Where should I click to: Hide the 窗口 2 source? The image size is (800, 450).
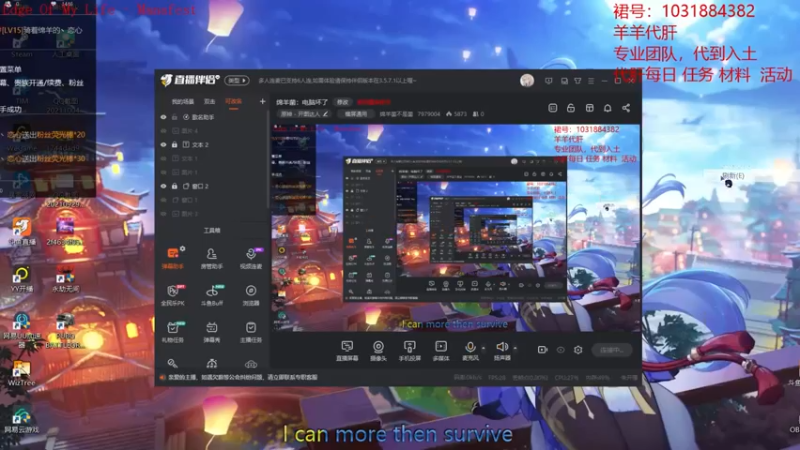pos(163,186)
